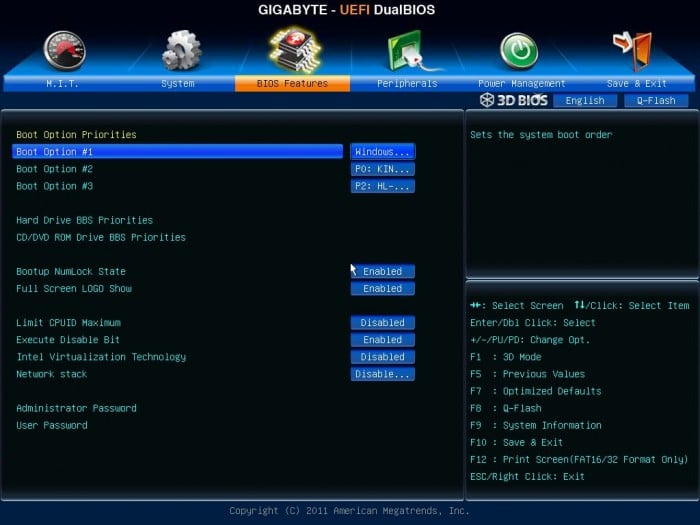Select the Boot Option #3 label

tap(54, 186)
